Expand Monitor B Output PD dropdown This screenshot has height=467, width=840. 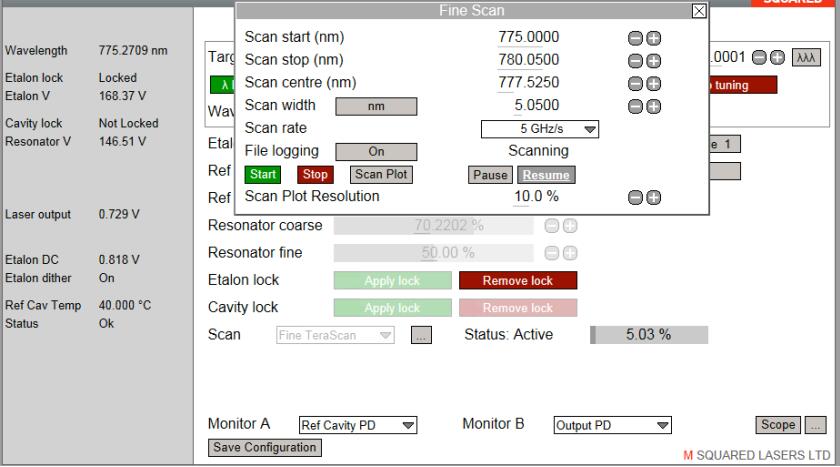pyautogui.click(x=611, y=426)
